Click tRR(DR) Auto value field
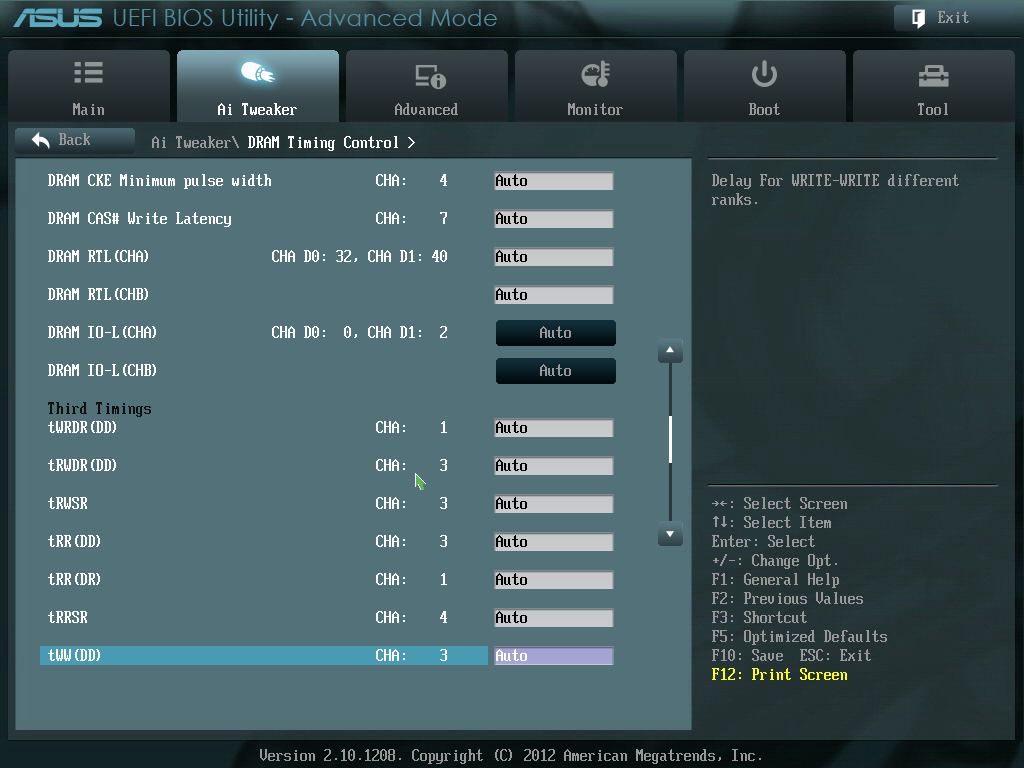The width and height of the screenshot is (1024, 768). click(x=554, y=580)
